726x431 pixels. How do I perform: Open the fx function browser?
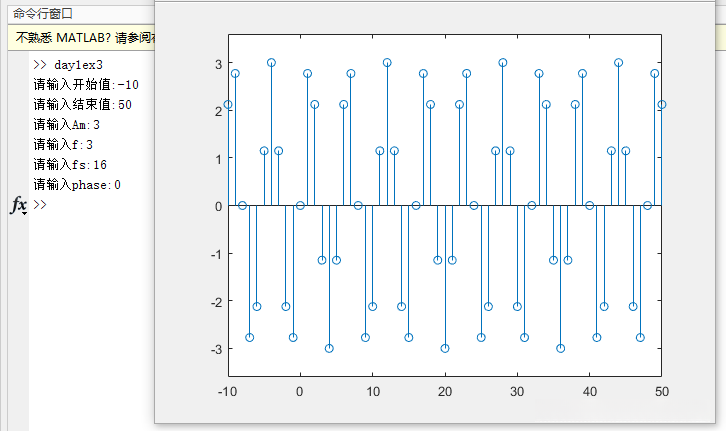(x=19, y=205)
